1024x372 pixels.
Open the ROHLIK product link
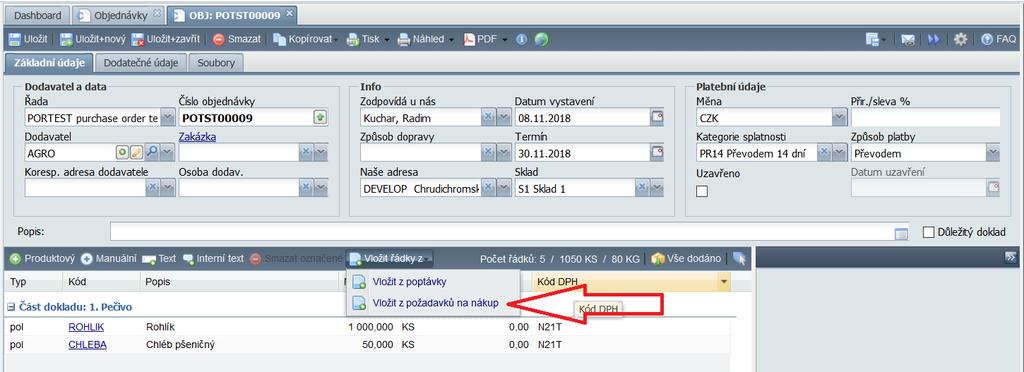(x=86, y=327)
